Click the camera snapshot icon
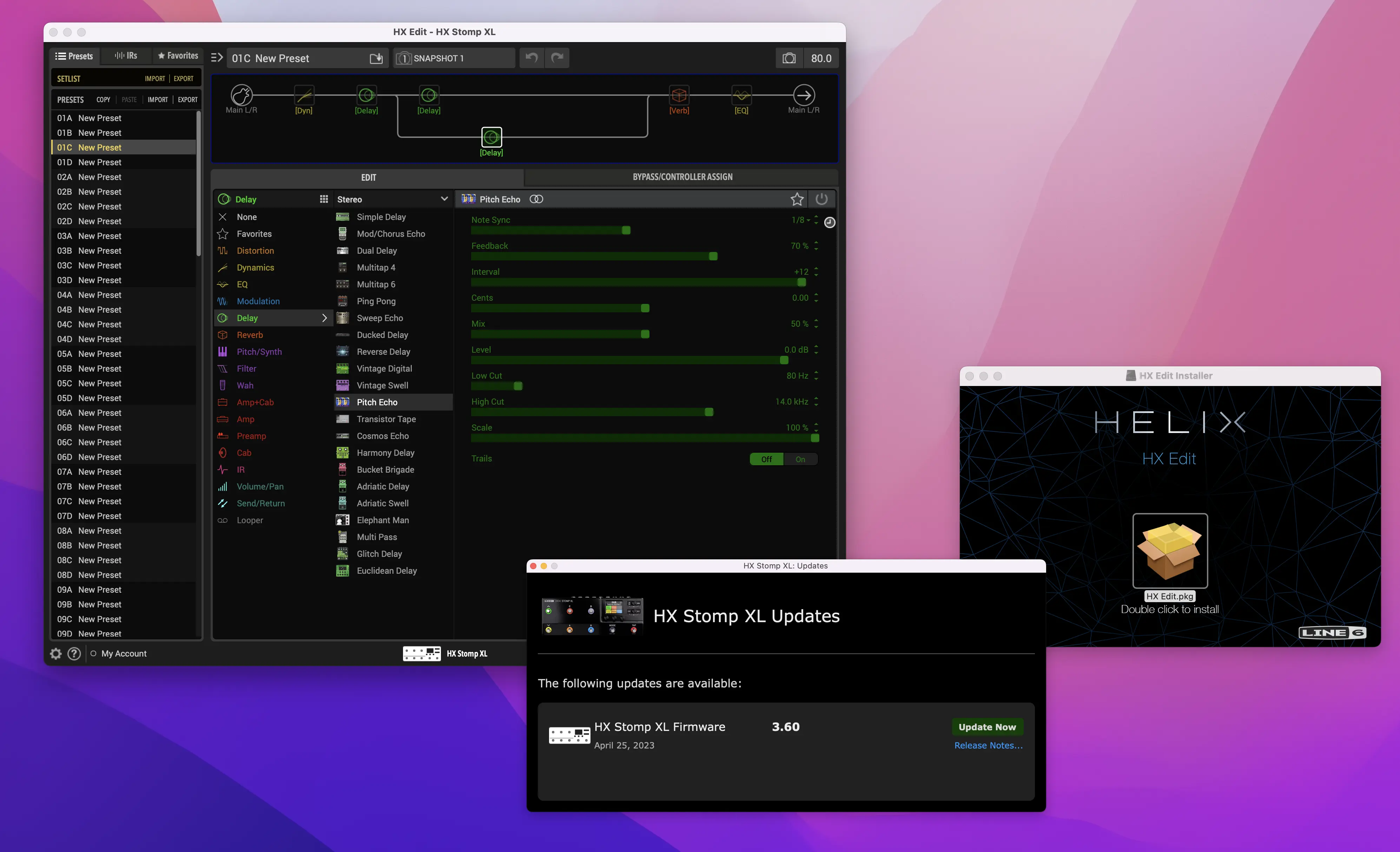The image size is (1400, 852). [x=788, y=58]
